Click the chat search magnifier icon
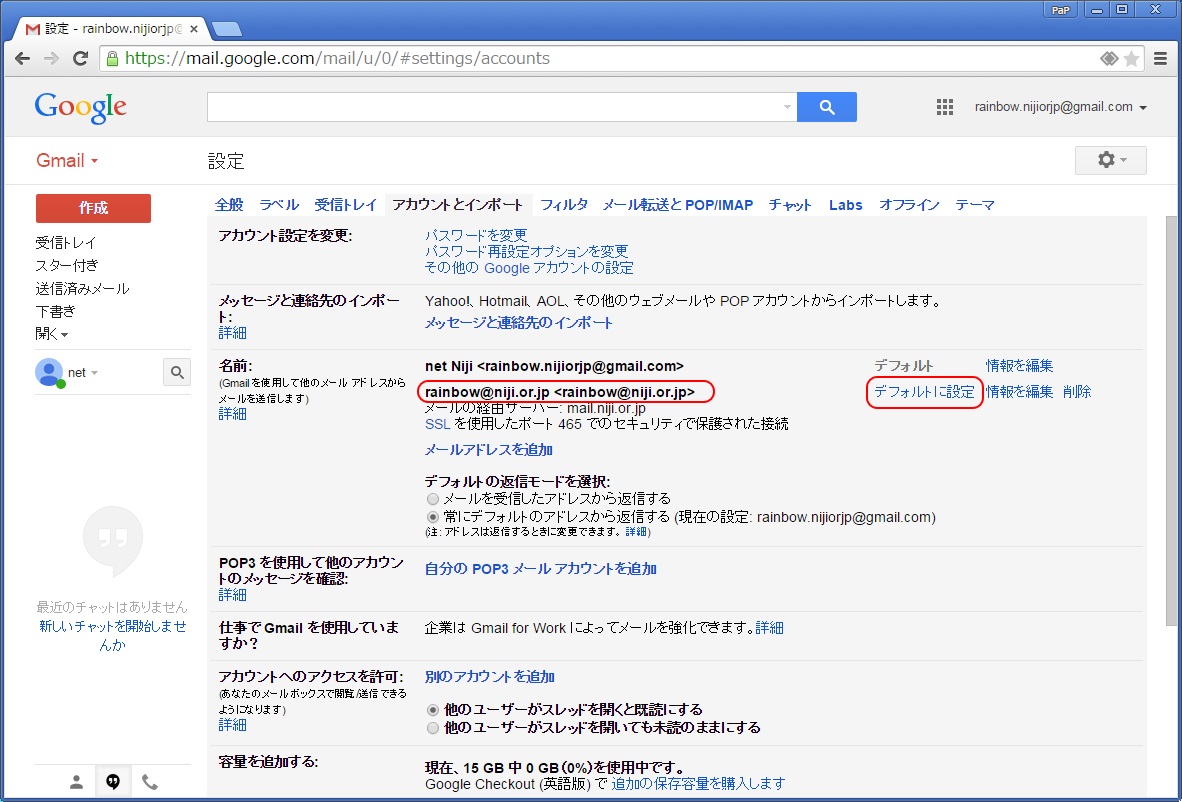The image size is (1182, 802). click(x=177, y=372)
